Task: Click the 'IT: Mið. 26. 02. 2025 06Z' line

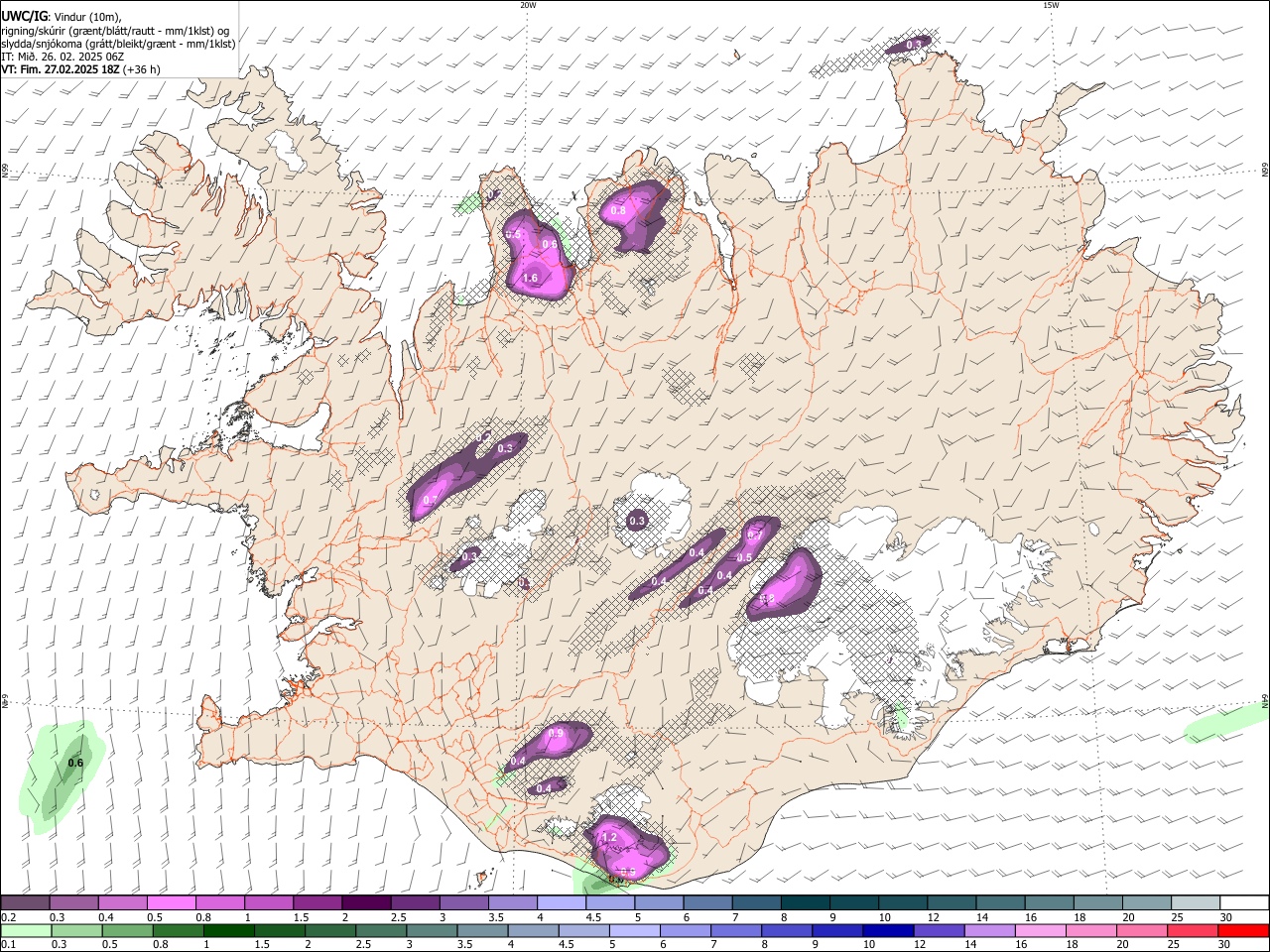Action: pyautogui.click(x=63, y=57)
